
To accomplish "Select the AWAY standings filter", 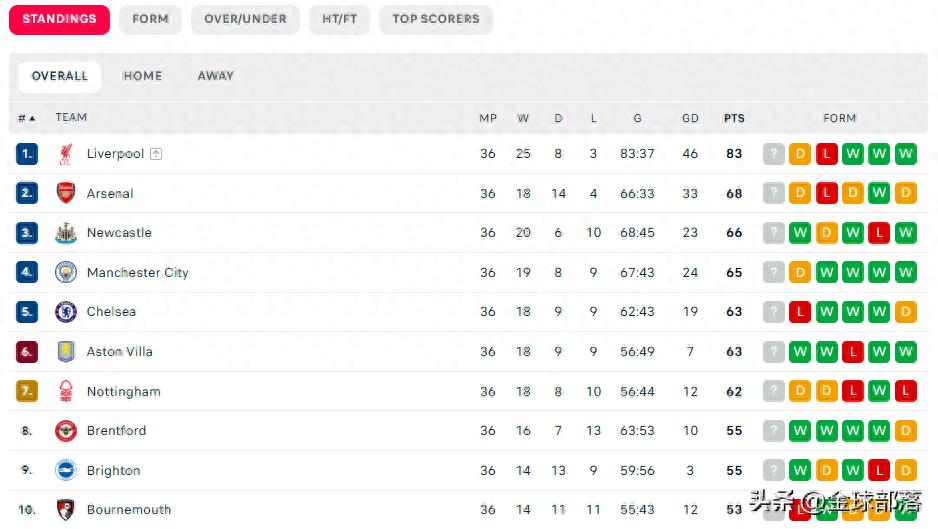I will (x=216, y=76).
